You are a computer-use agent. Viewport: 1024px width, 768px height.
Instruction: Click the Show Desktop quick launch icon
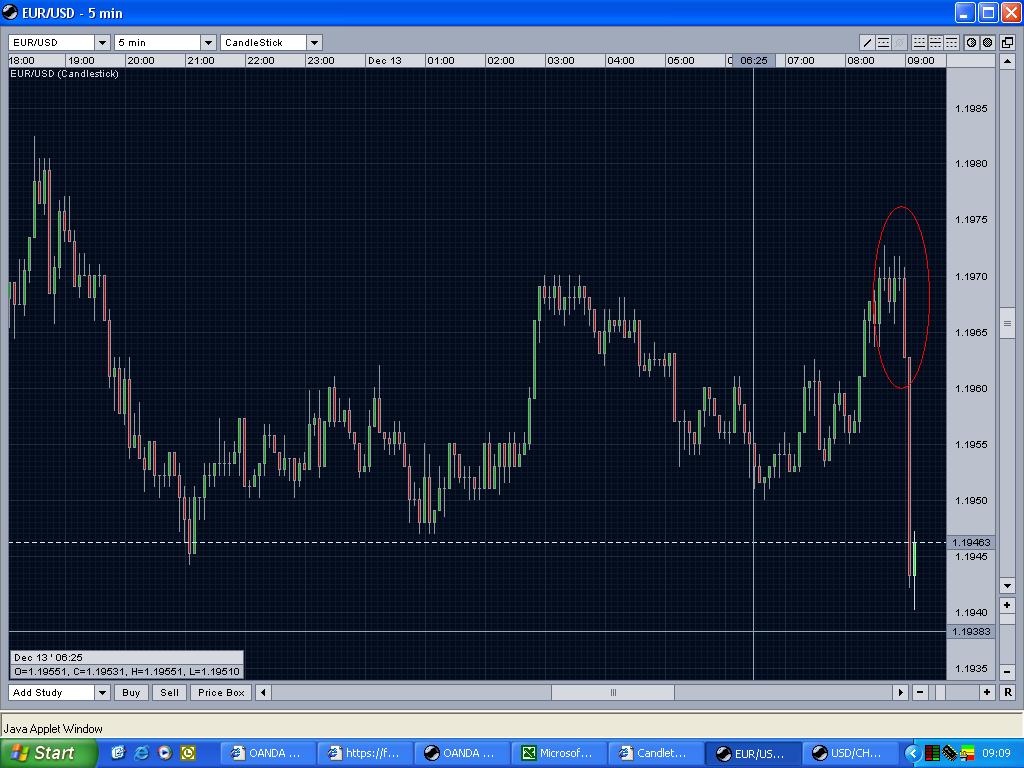(118, 753)
